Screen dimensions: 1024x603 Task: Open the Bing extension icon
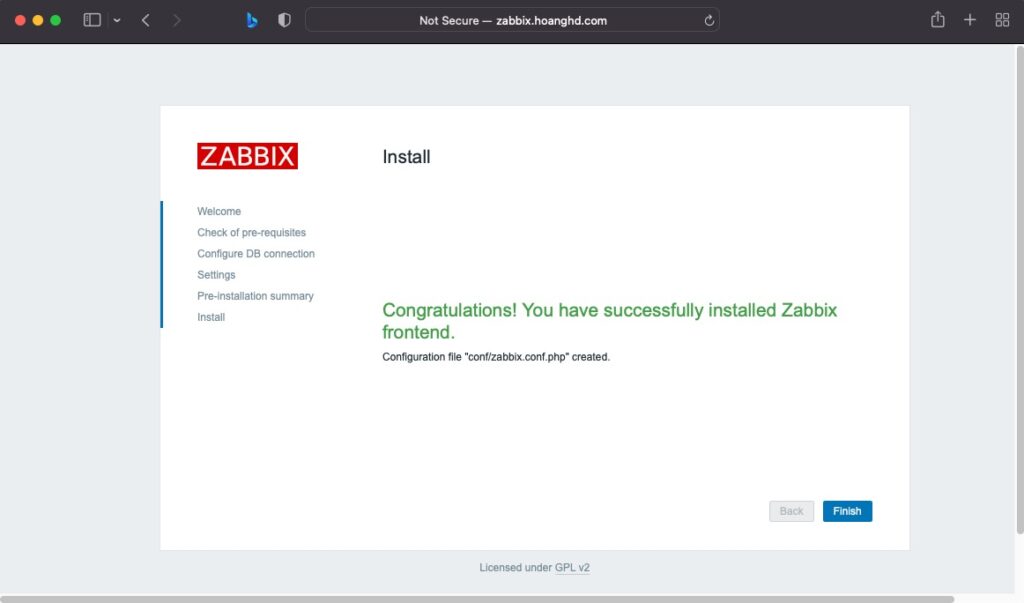tap(251, 20)
